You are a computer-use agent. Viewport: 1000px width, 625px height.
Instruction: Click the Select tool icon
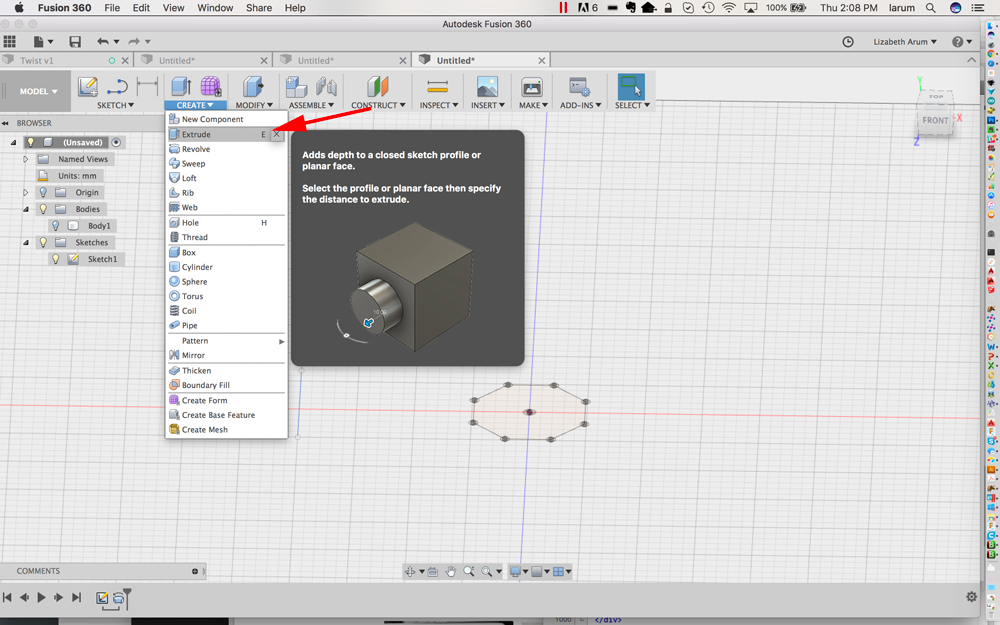click(631, 86)
